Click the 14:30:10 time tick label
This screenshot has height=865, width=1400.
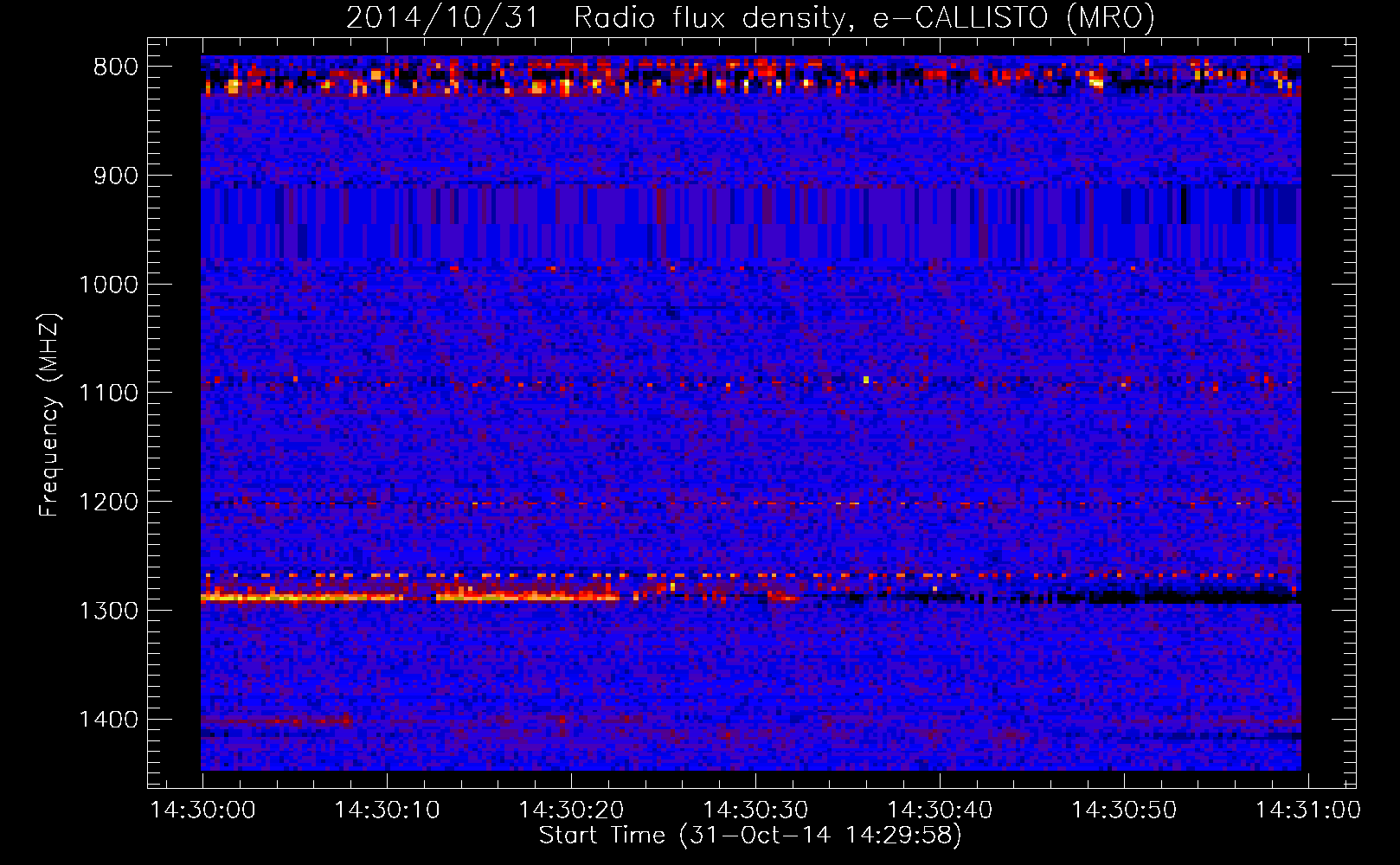(388, 811)
